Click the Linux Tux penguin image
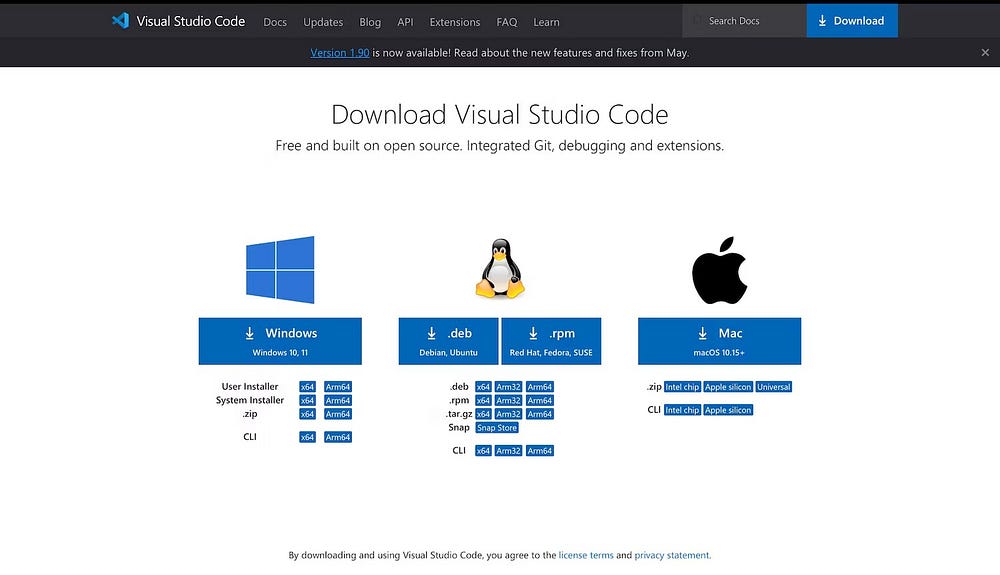This screenshot has width=1000, height=575. click(x=500, y=268)
